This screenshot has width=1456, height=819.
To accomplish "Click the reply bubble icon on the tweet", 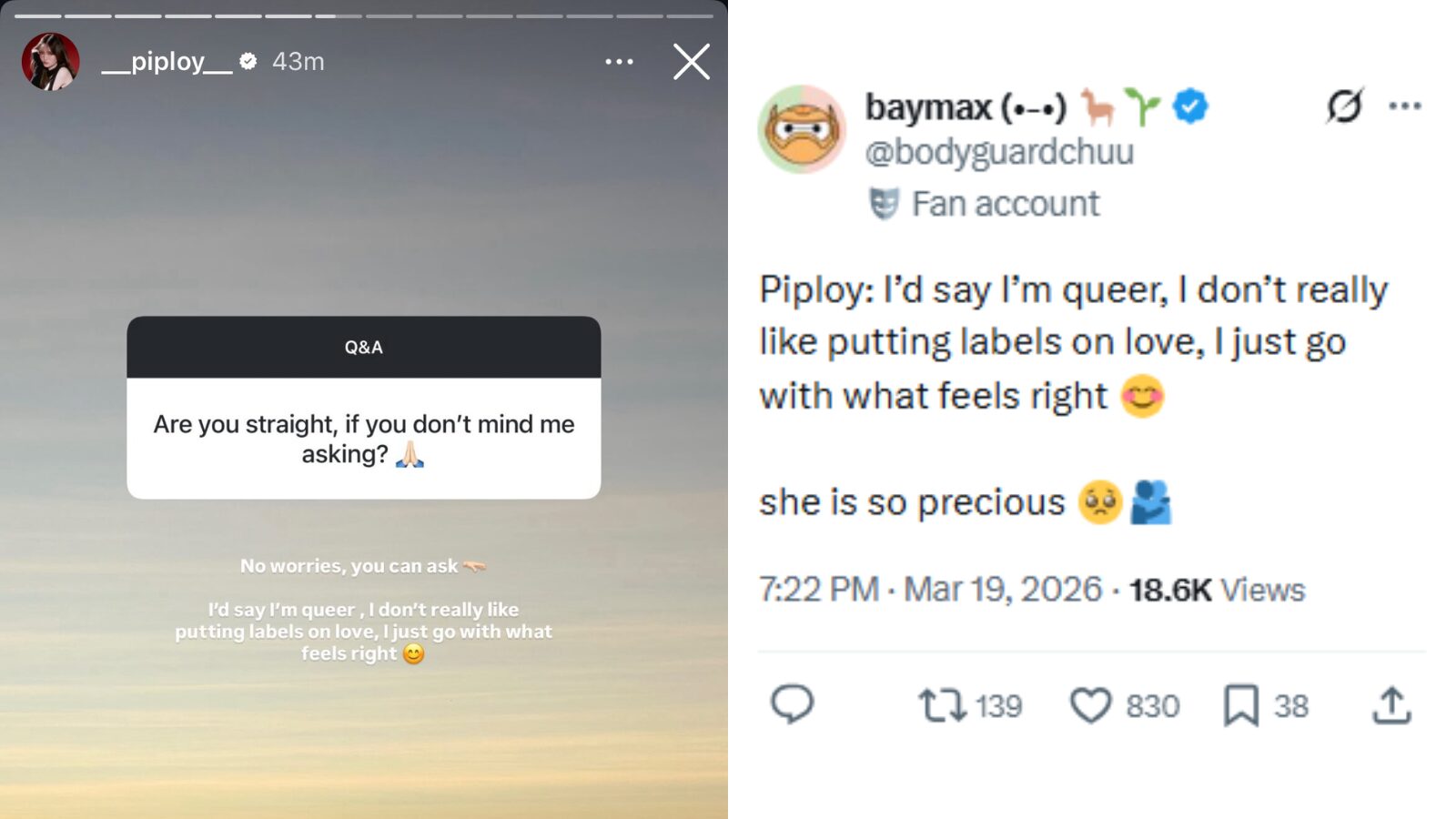I will (794, 705).
